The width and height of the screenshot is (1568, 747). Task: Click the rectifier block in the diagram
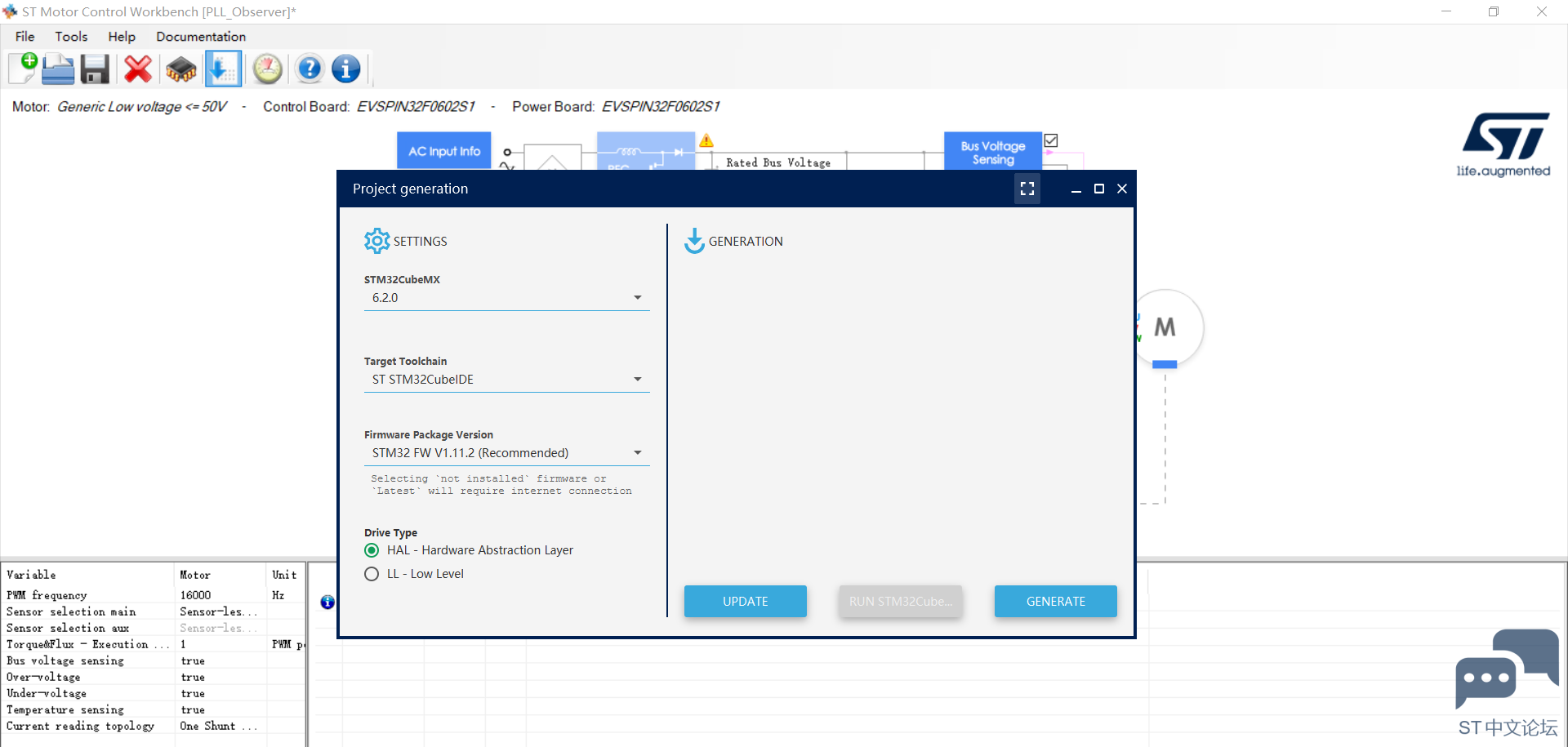646,151
